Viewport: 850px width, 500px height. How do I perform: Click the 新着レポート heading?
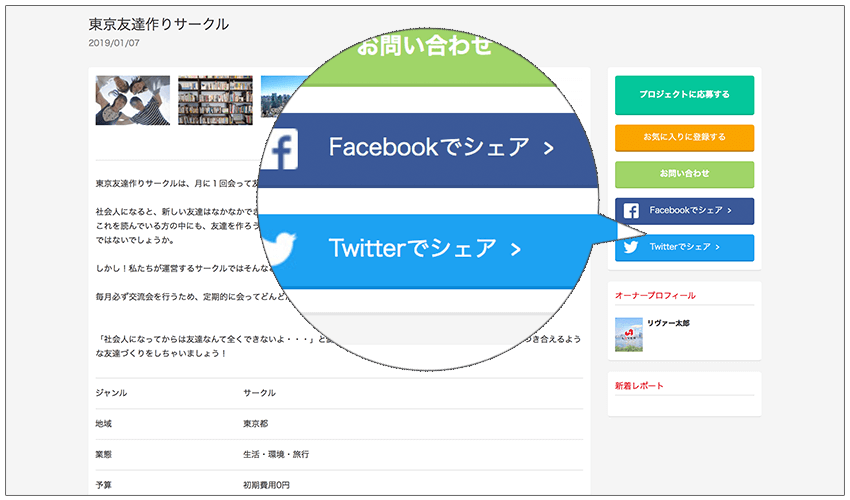coord(639,386)
